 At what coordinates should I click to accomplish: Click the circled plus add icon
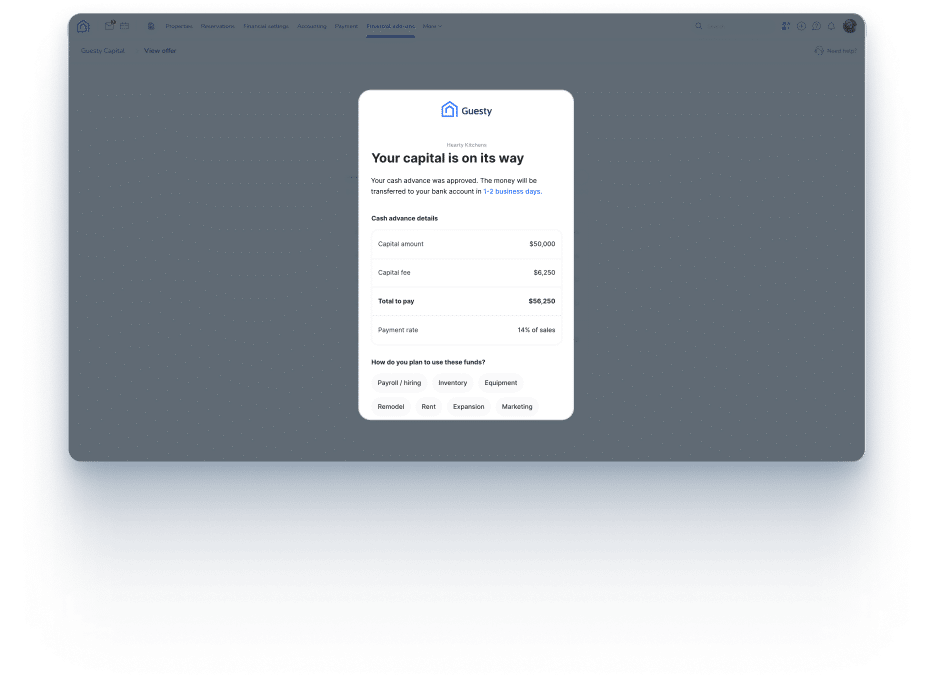801,26
